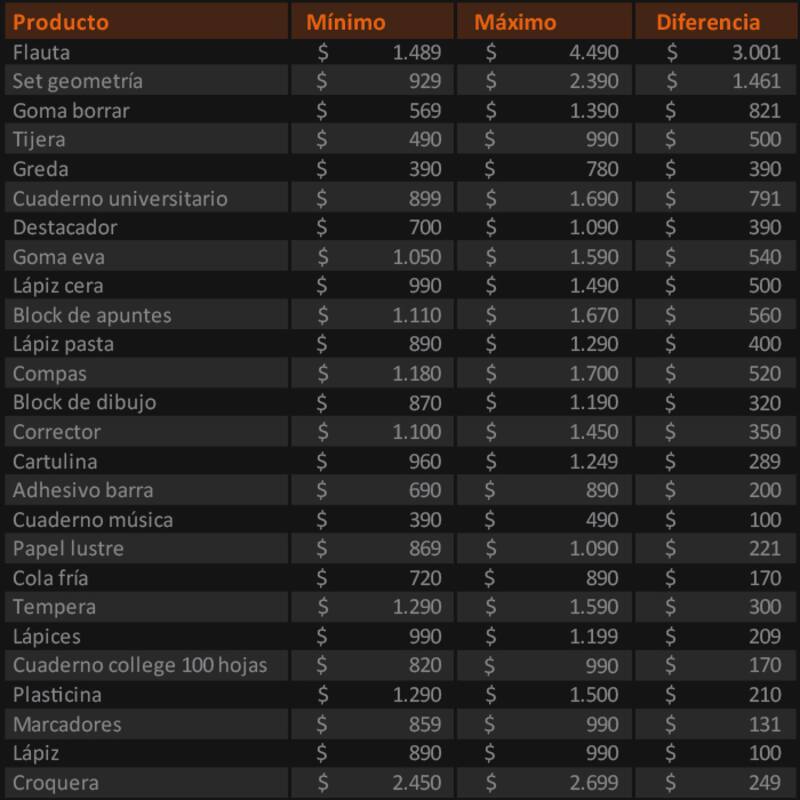Click the Cuaderno college 100 hojas cell
Screen dimensions: 800x800
(x=140, y=665)
